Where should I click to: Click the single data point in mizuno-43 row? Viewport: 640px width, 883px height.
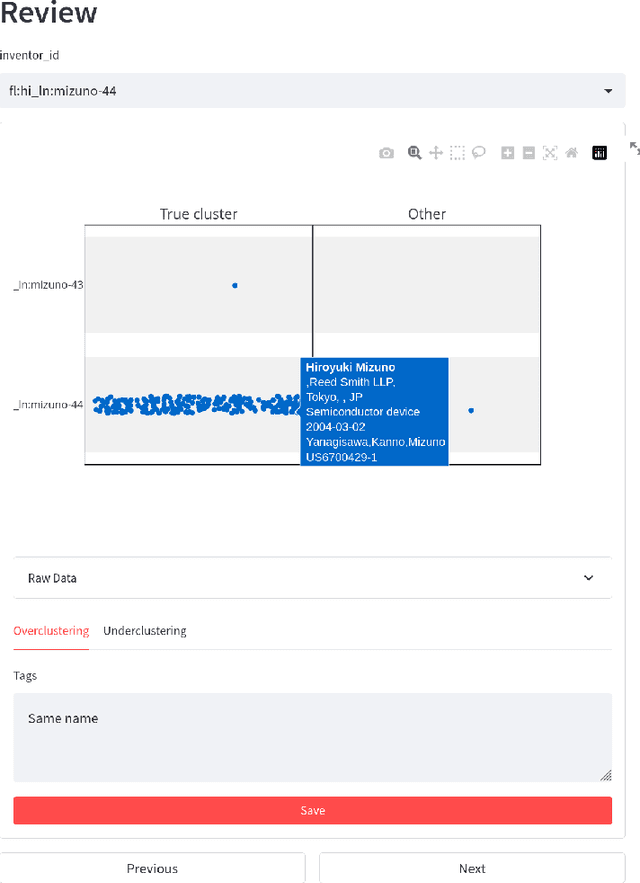(235, 286)
